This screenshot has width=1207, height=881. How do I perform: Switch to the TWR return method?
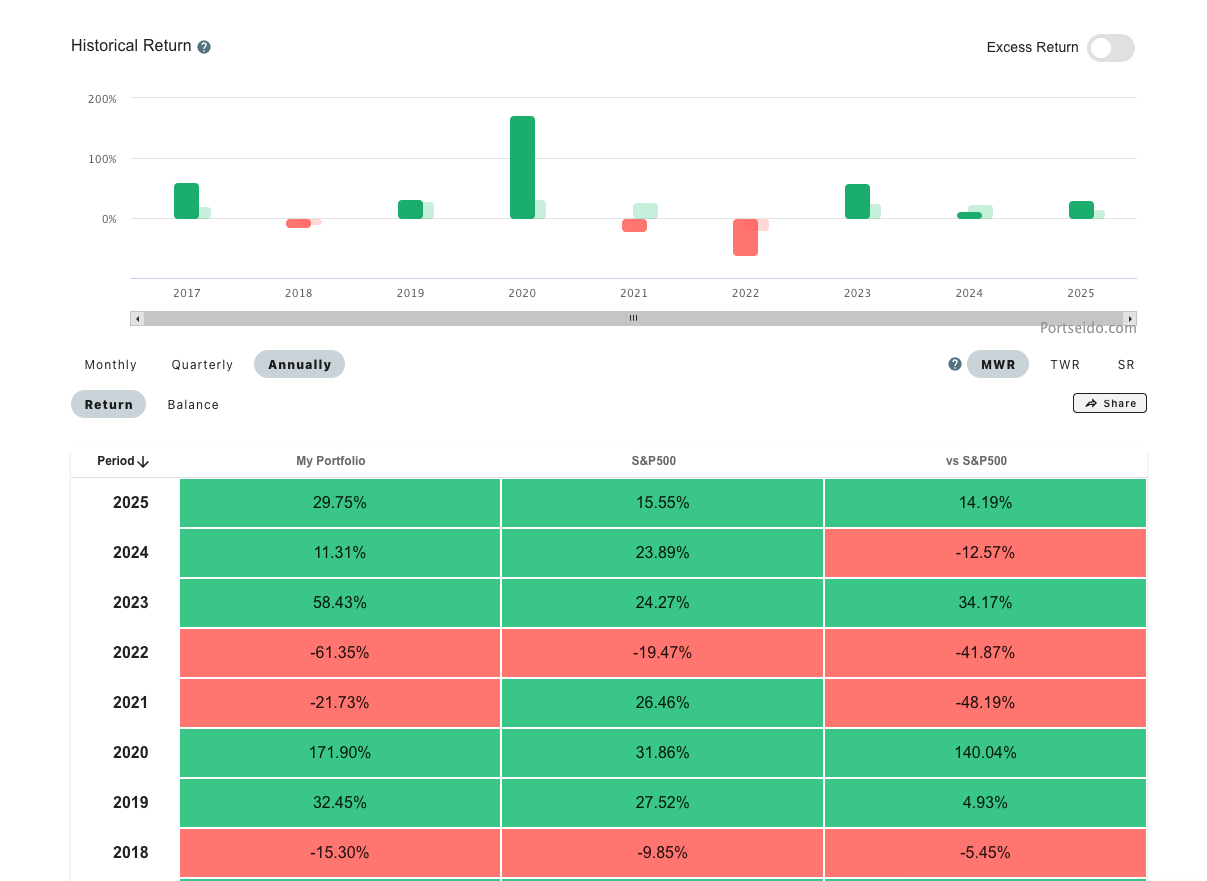pyautogui.click(x=1065, y=365)
